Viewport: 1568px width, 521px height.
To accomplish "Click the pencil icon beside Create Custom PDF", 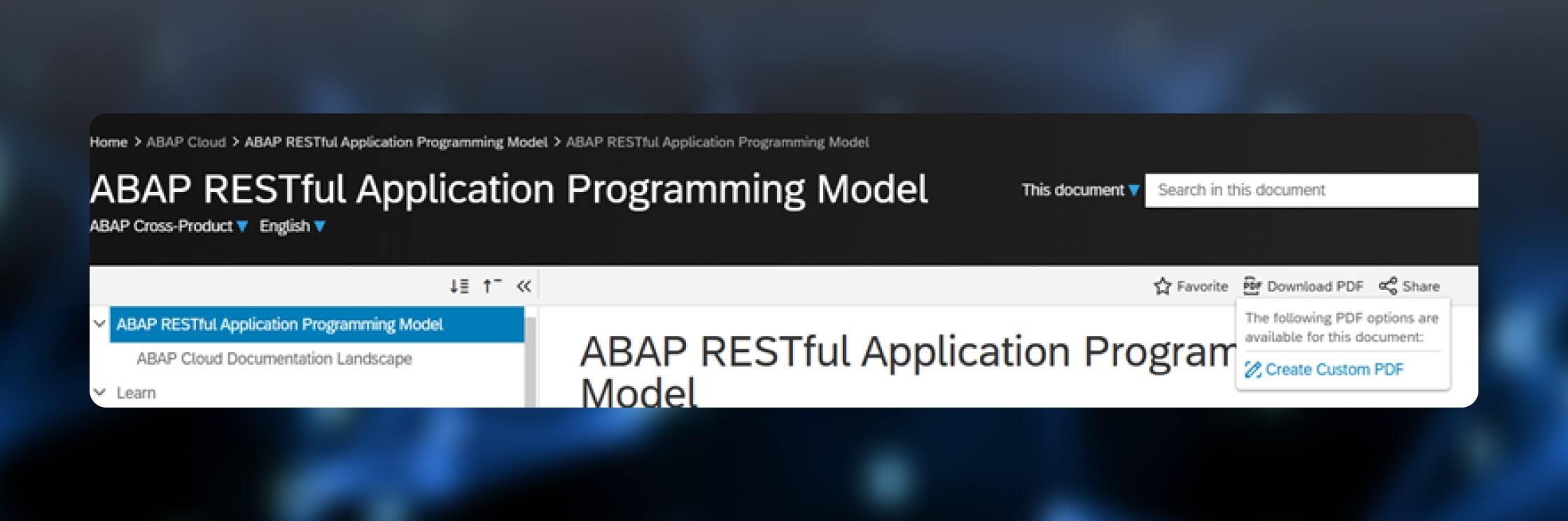I will point(1252,370).
